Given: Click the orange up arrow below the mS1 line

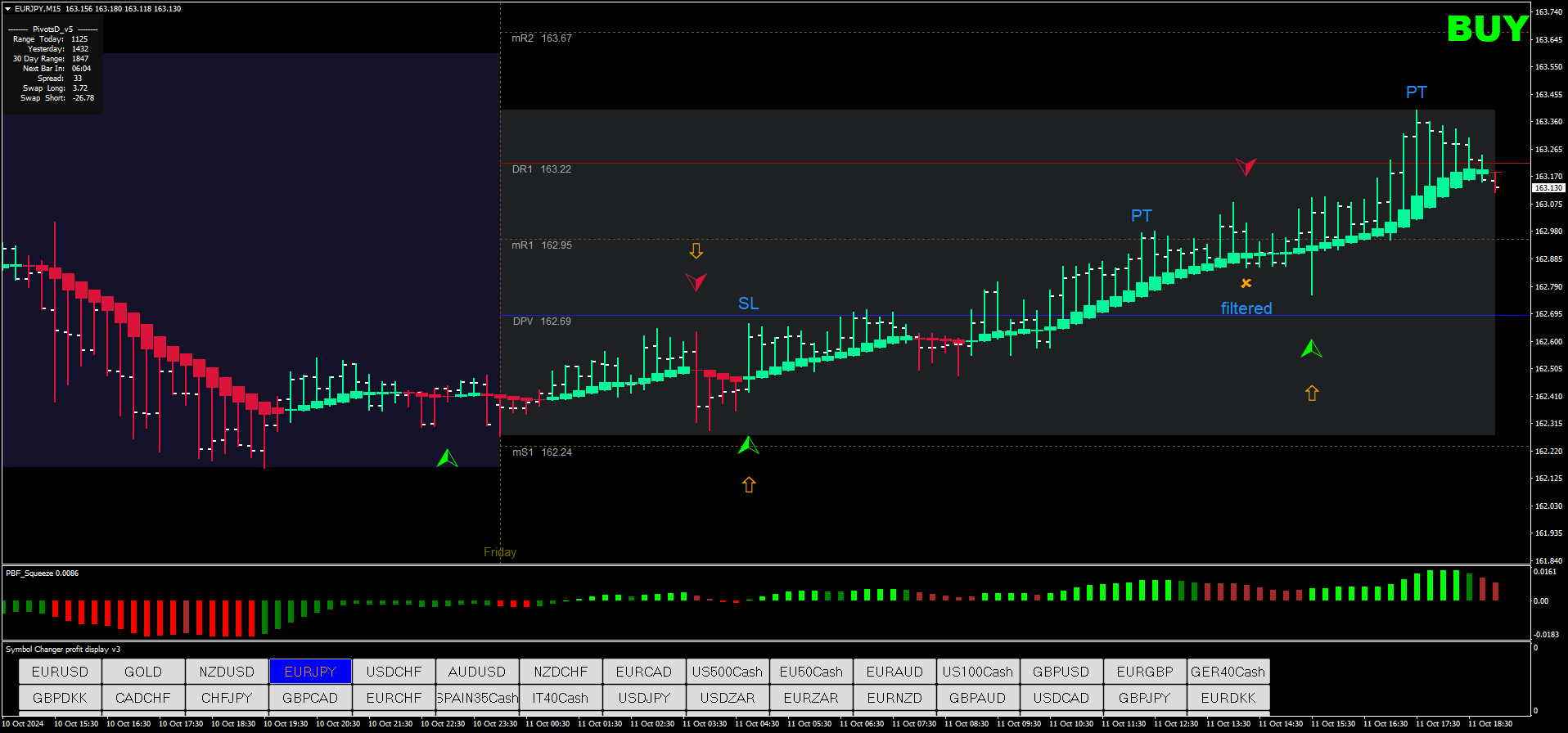Looking at the screenshot, I should click(749, 485).
